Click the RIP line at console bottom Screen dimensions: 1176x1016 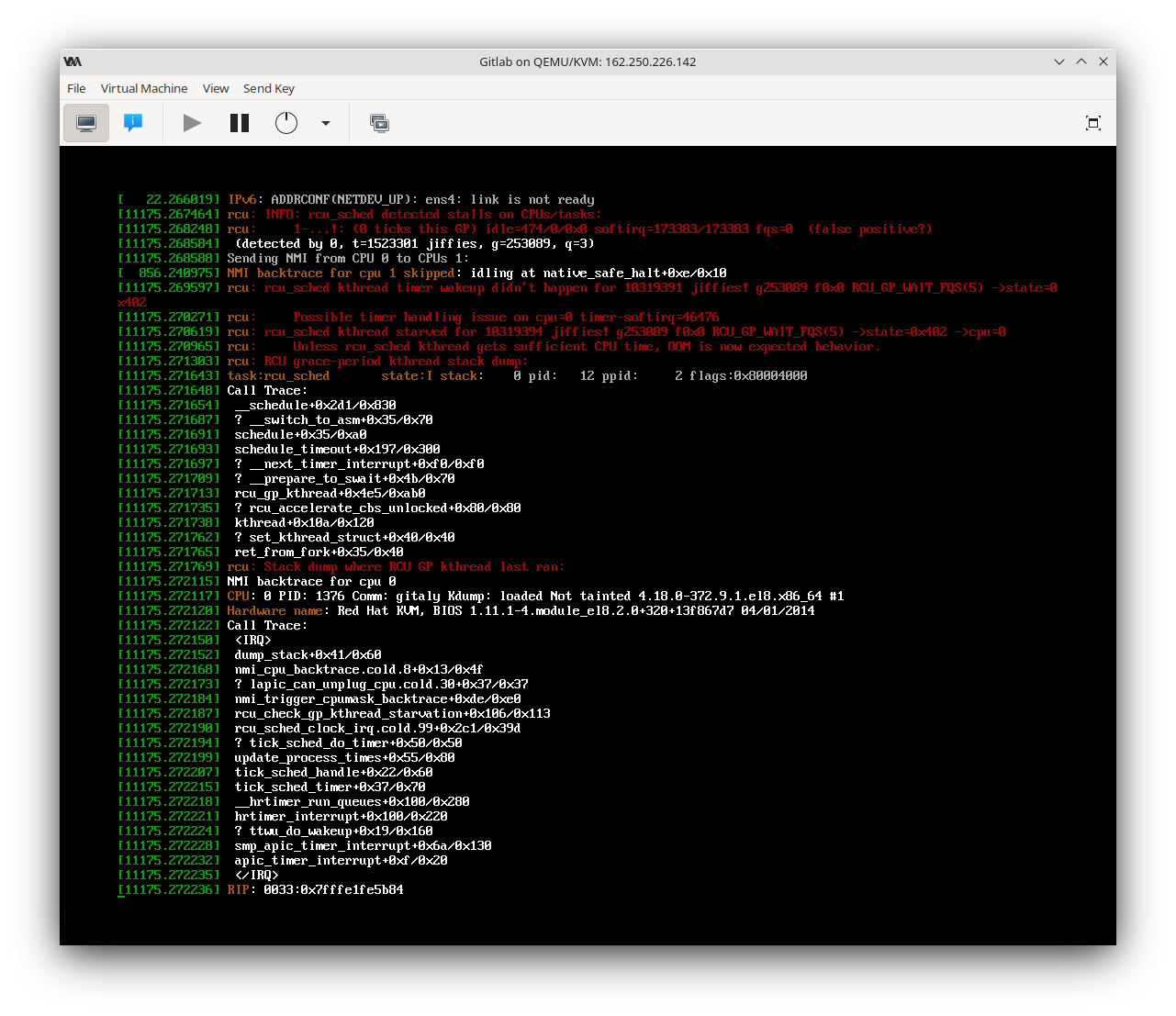click(315, 889)
